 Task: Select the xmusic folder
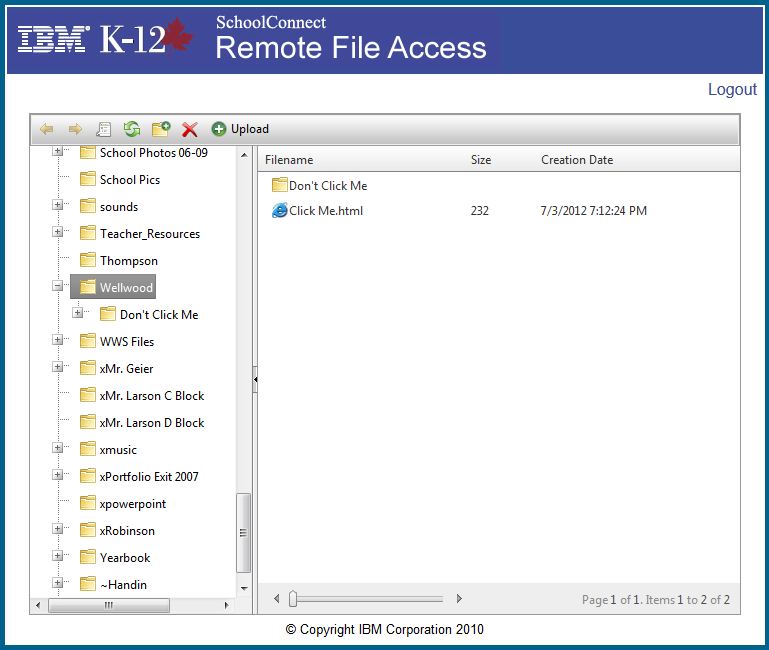(118, 450)
